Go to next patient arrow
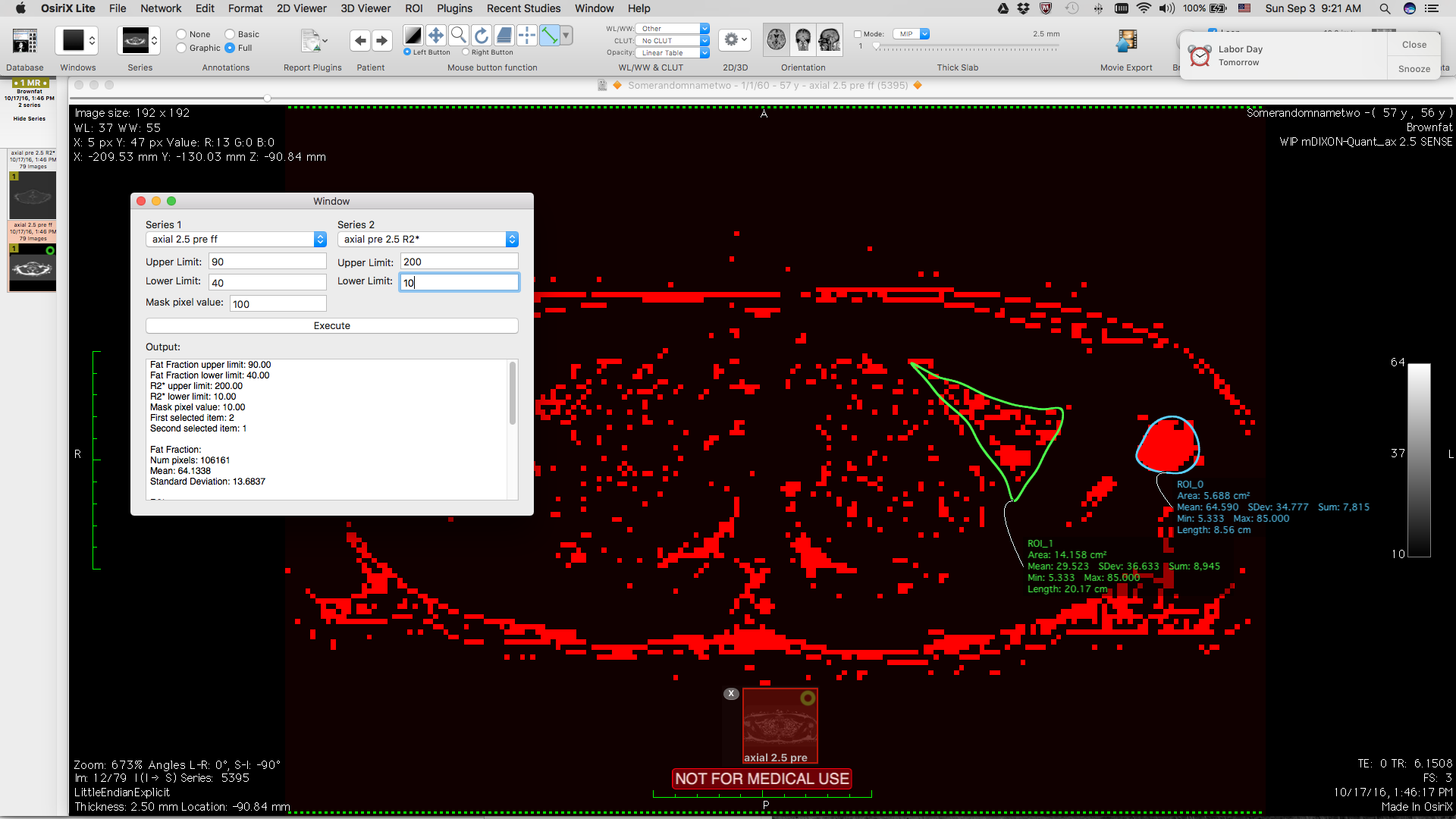This screenshot has height=819, width=1456. [x=382, y=40]
